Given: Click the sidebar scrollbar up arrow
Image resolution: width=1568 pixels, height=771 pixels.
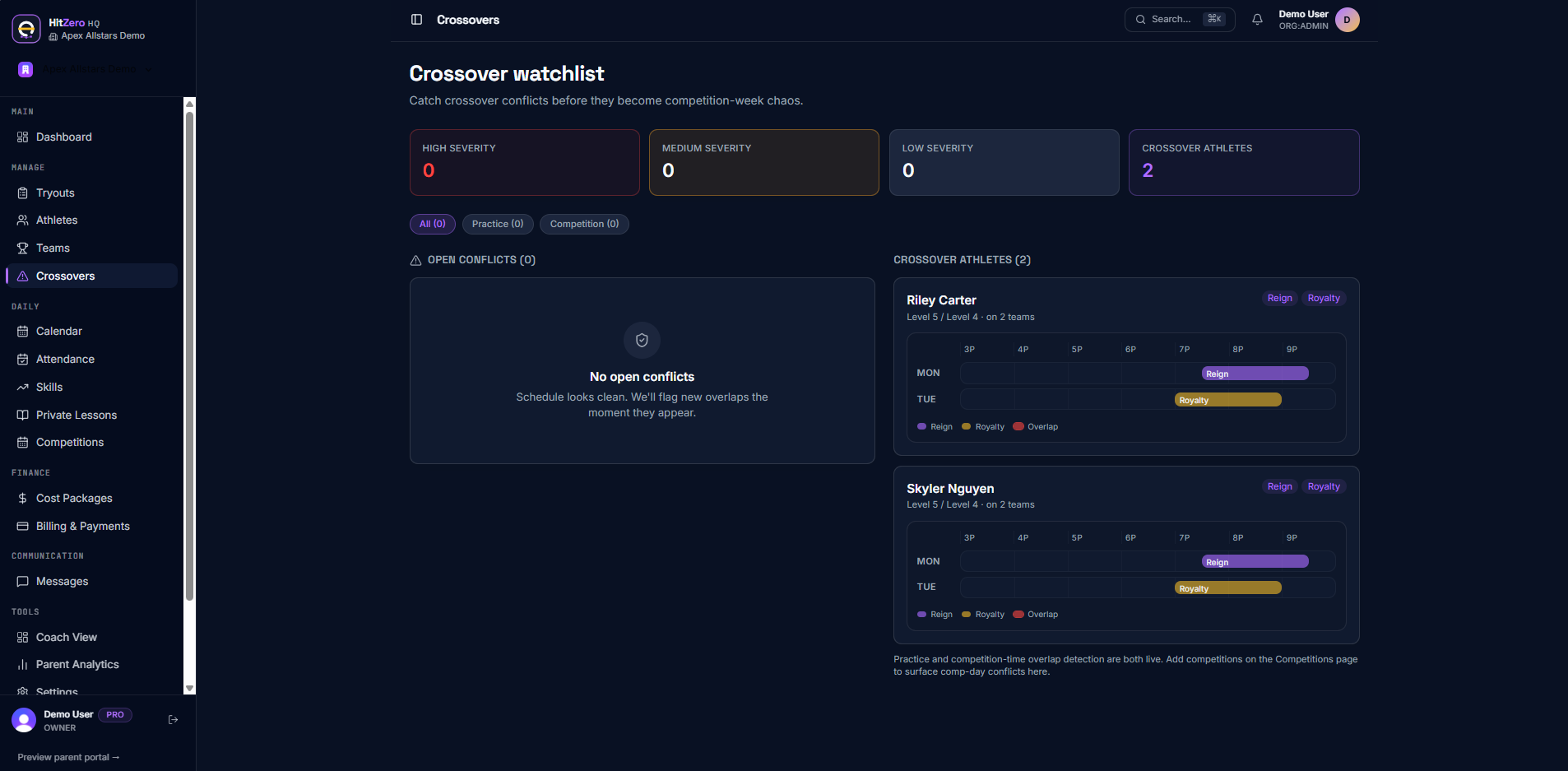Looking at the screenshot, I should tap(189, 104).
